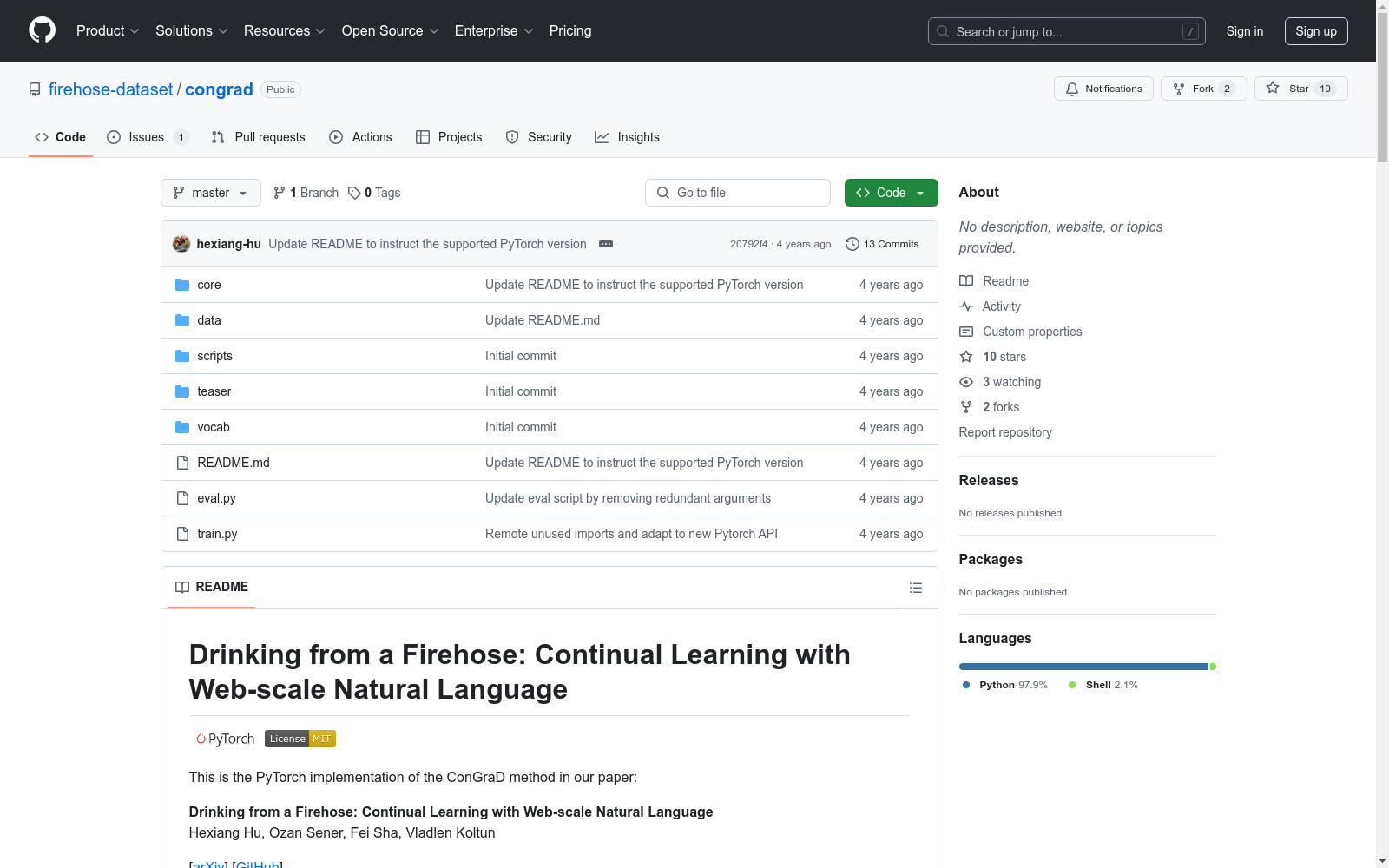Click the Report repository link
Image resolution: width=1389 pixels, height=868 pixels.
tap(1005, 432)
